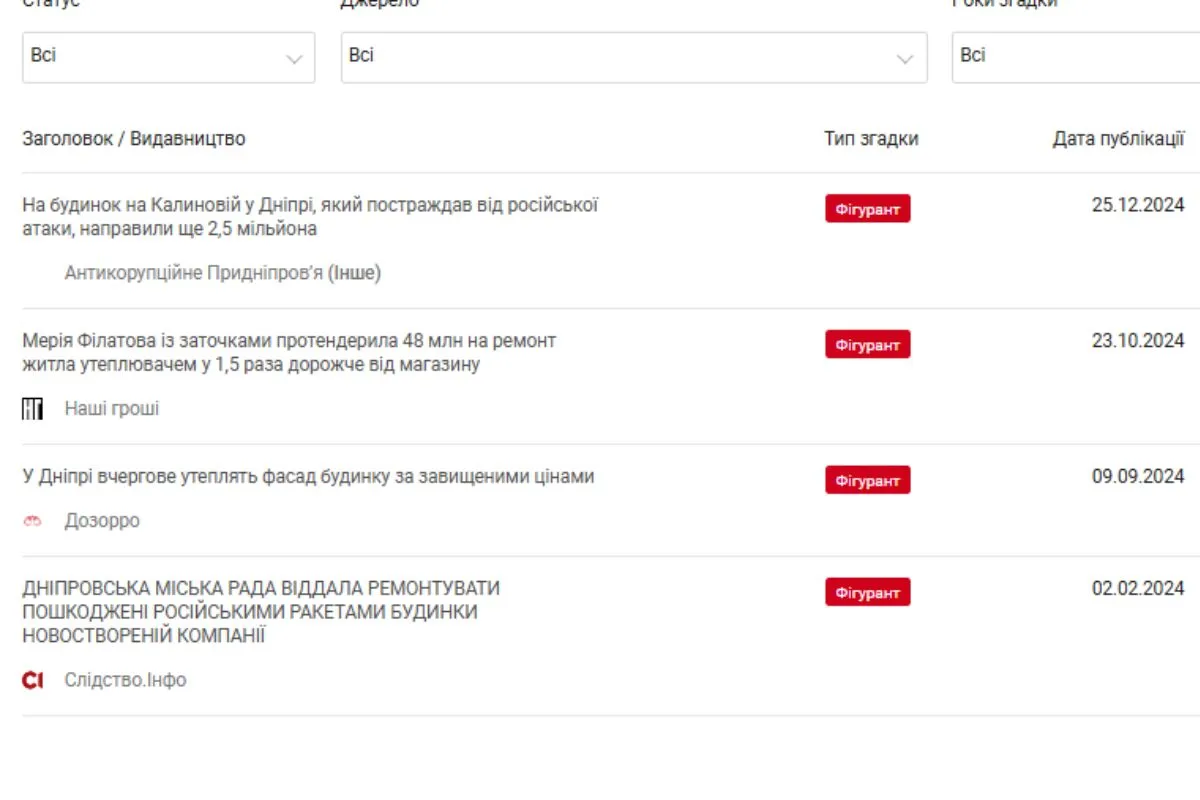Image resolution: width=1200 pixels, height=800 pixels.
Task: Click Фігурант badge dated 25.12.2024
Action: point(867,209)
